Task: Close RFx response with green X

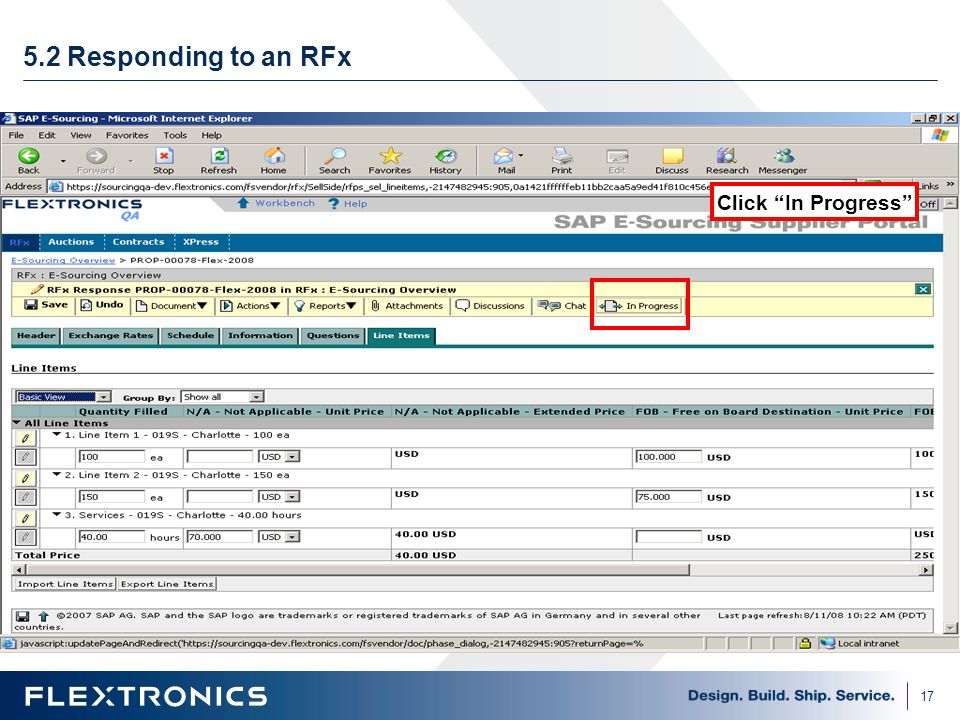Action: [923, 289]
